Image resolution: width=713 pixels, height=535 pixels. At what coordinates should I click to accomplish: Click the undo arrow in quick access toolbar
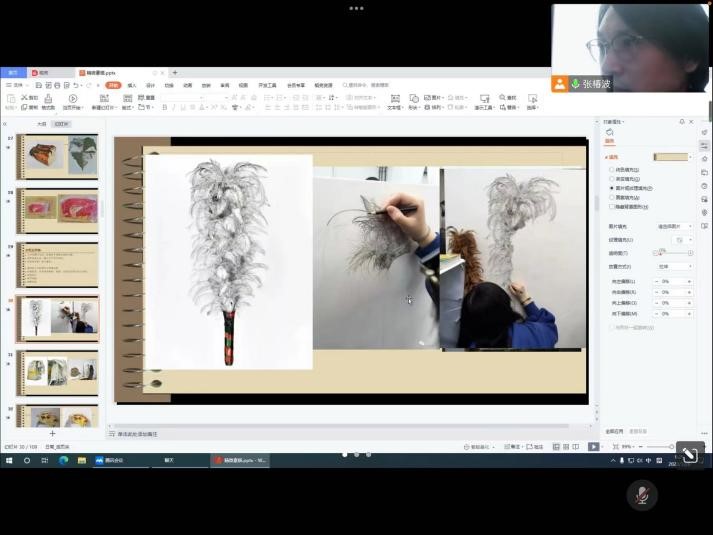click(76, 86)
